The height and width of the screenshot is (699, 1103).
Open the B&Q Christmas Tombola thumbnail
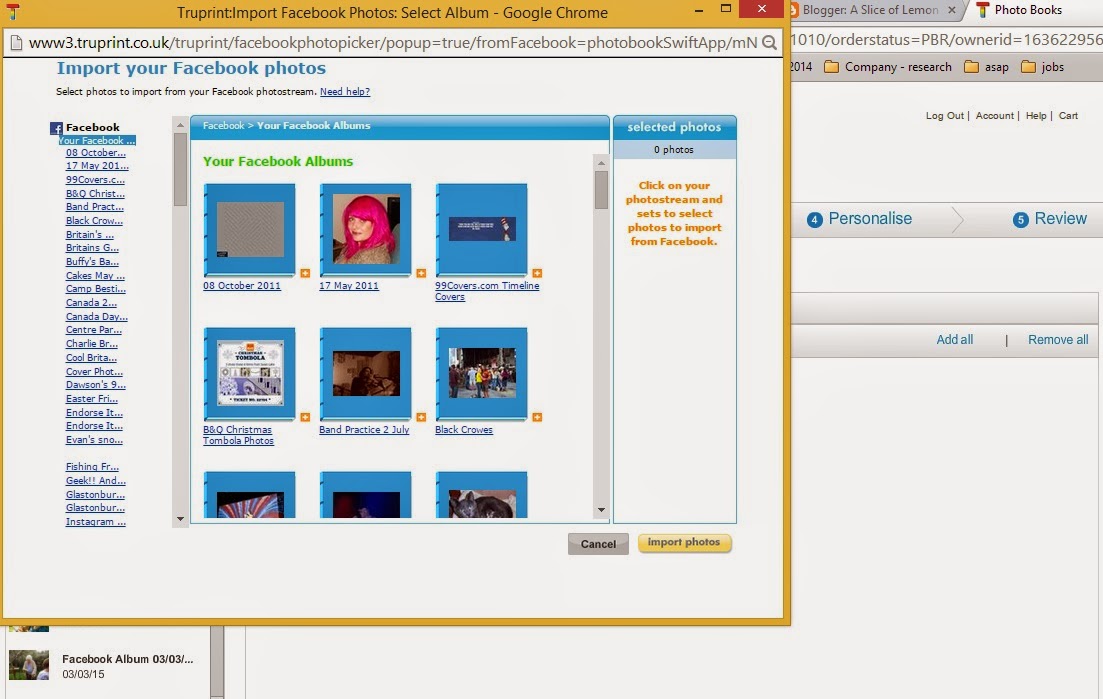250,373
